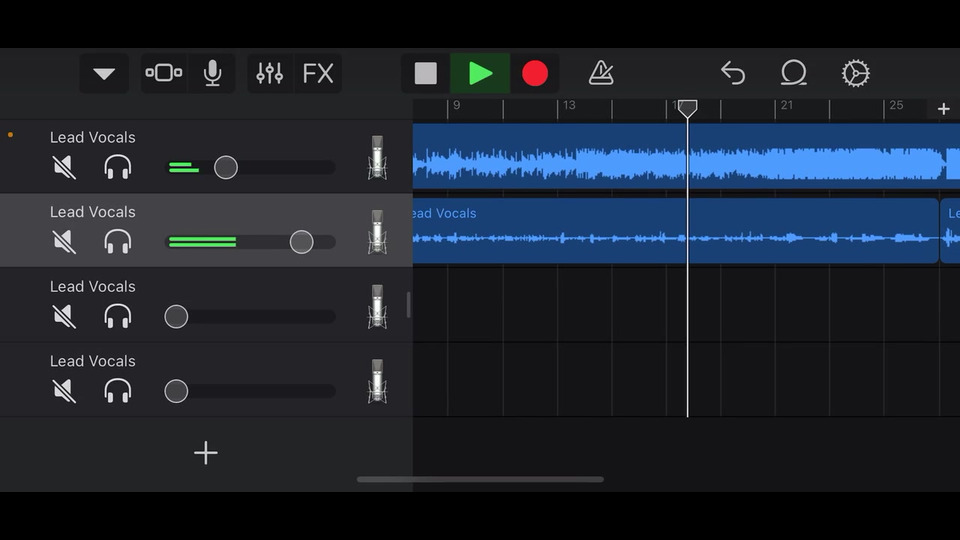Solo the fourth Lead Vocals track
The height and width of the screenshot is (540, 960).
pyautogui.click(x=118, y=391)
